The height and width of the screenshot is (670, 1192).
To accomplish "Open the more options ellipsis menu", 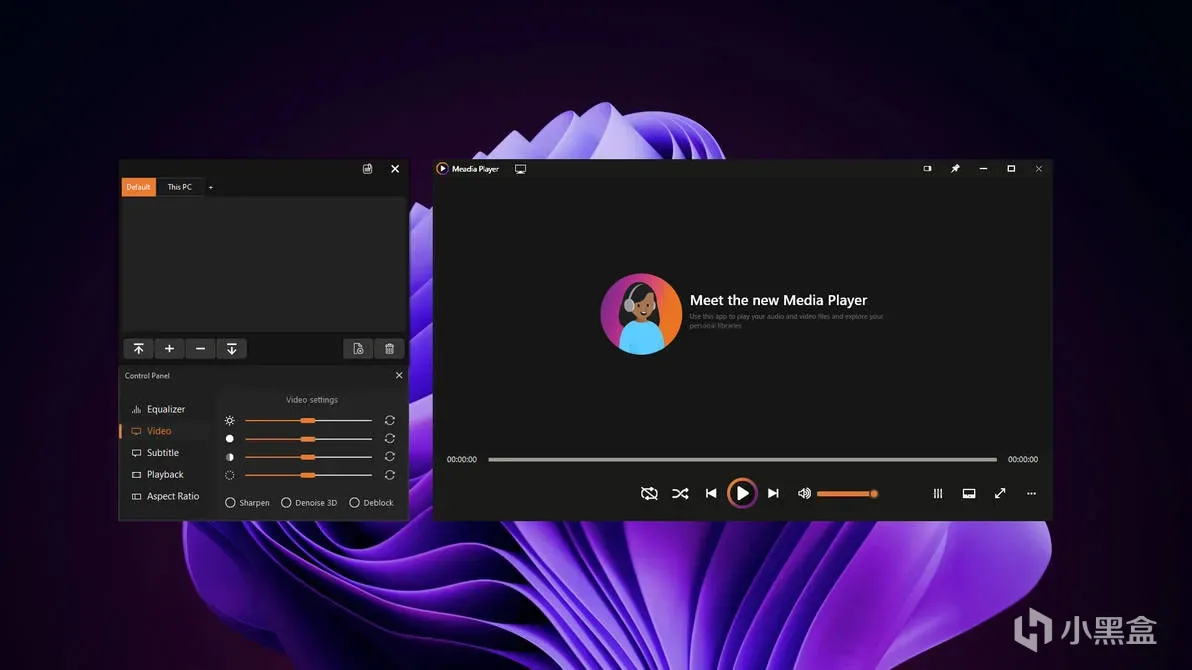I will pyautogui.click(x=1032, y=494).
